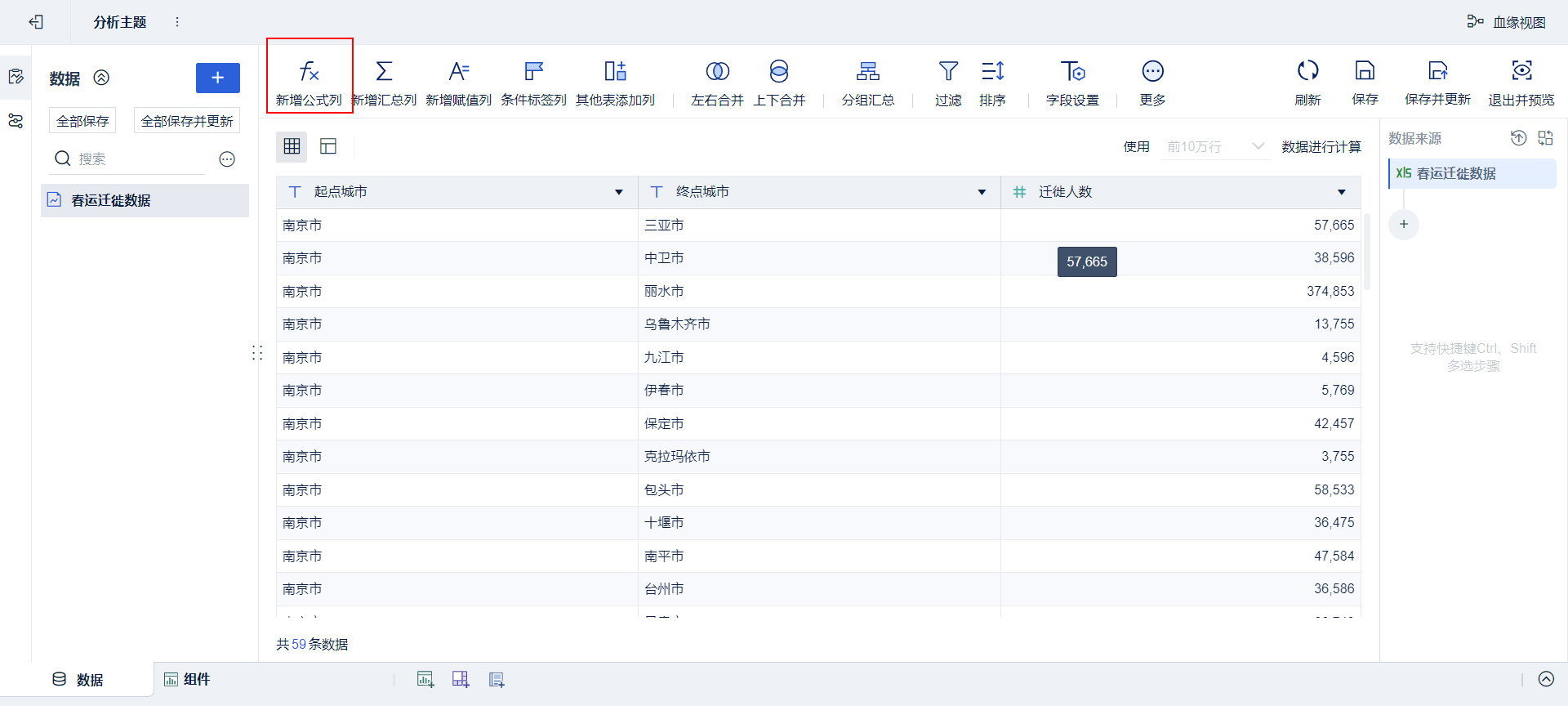Open the 终点城市 column dropdown arrow
The height and width of the screenshot is (706, 1568).
click(x=982, y=192)
